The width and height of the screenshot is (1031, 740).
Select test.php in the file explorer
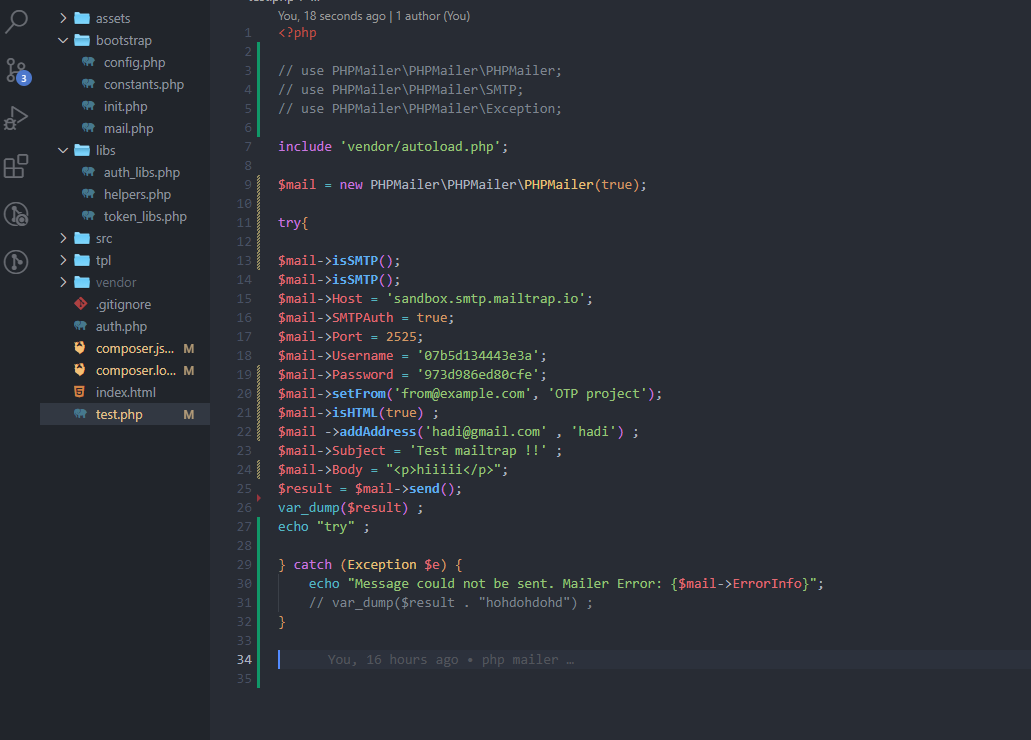[x=119, y=414]
